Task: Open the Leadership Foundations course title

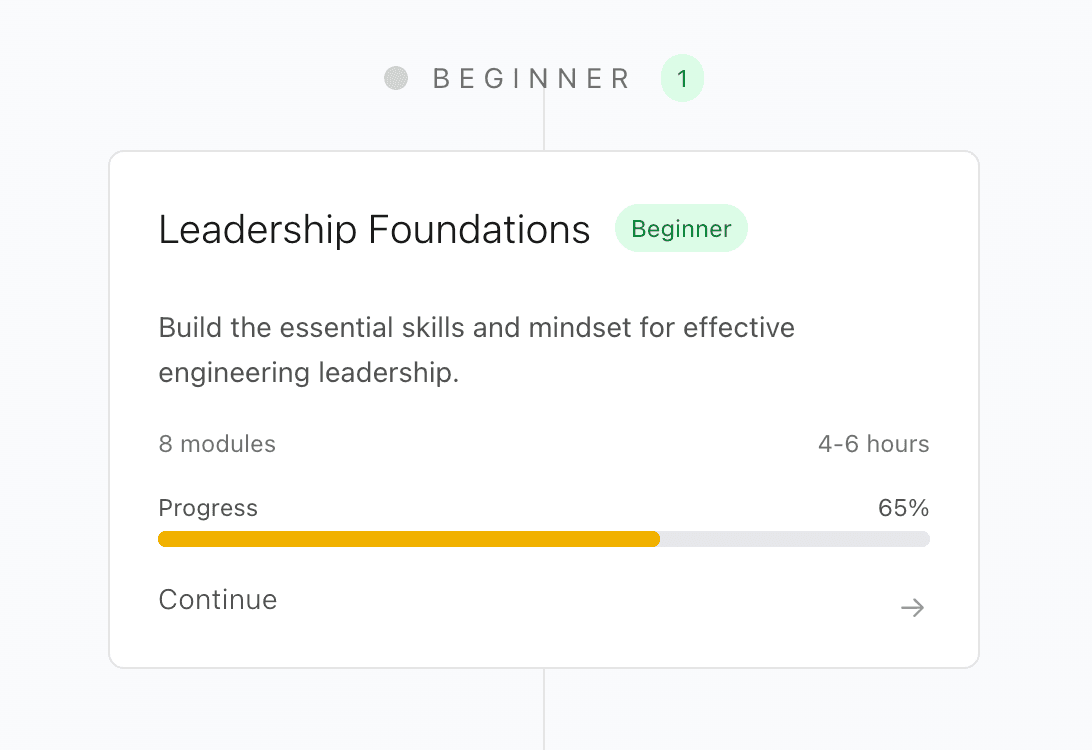Action: click(x=373, y=229)
